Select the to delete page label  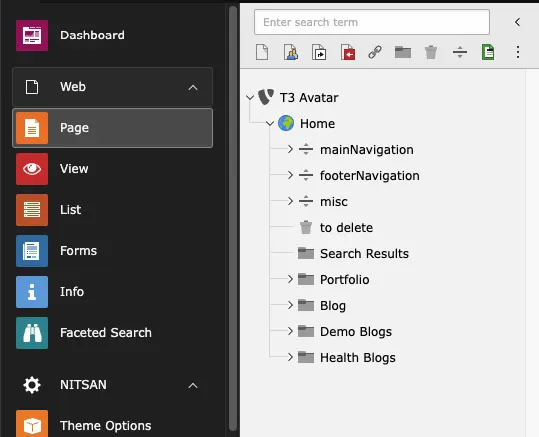click(x=346, y=228)
